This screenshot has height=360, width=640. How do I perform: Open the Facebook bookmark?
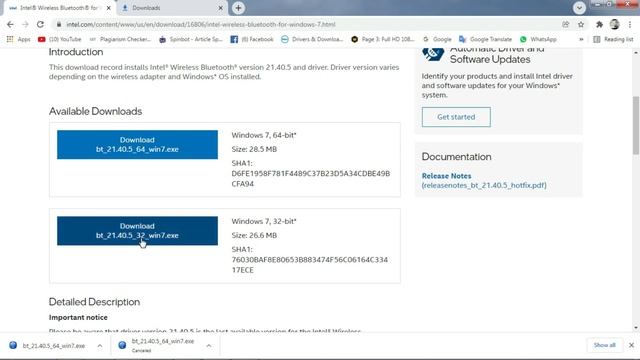coord(252,39)
